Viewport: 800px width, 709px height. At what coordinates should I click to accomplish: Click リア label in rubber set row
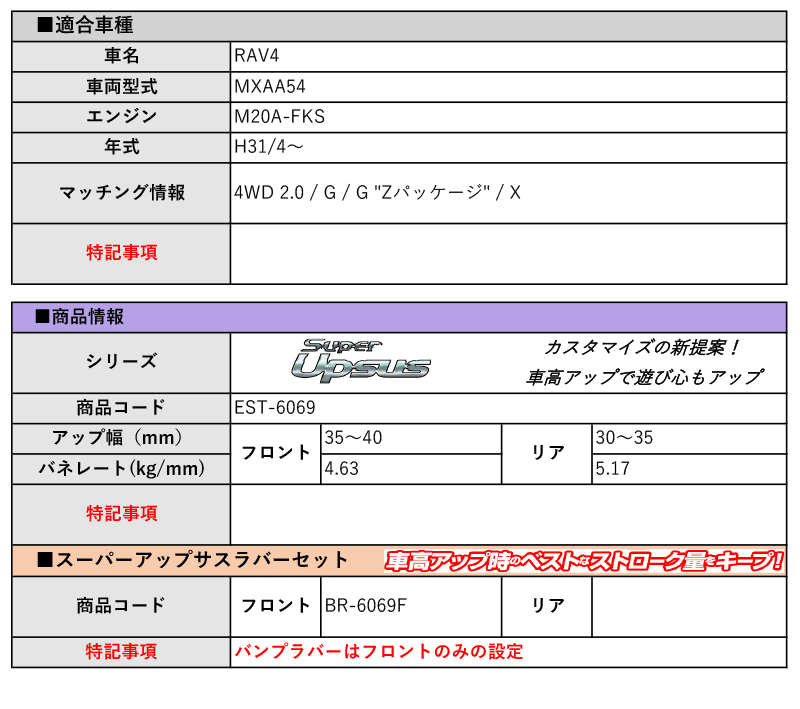pyautogui.click(x=547, y=606)
